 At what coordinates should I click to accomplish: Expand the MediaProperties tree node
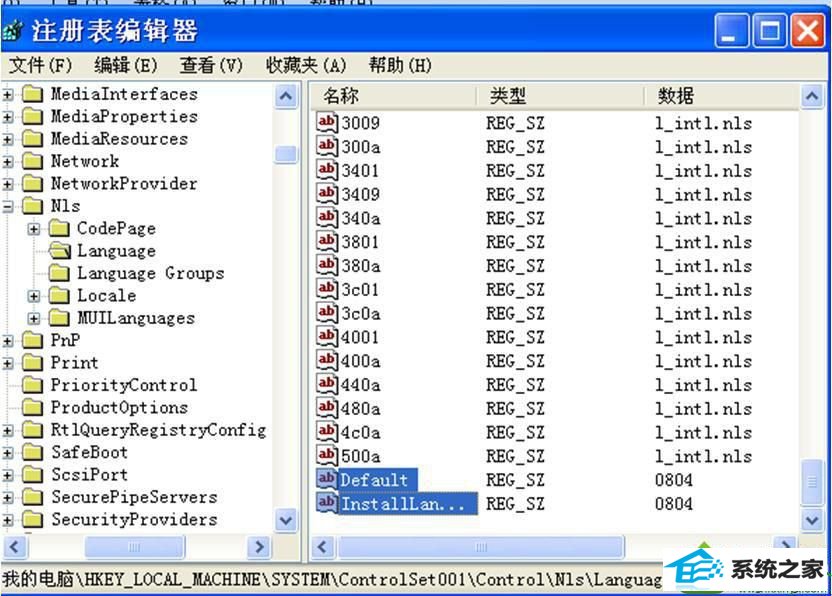point(7,117)
